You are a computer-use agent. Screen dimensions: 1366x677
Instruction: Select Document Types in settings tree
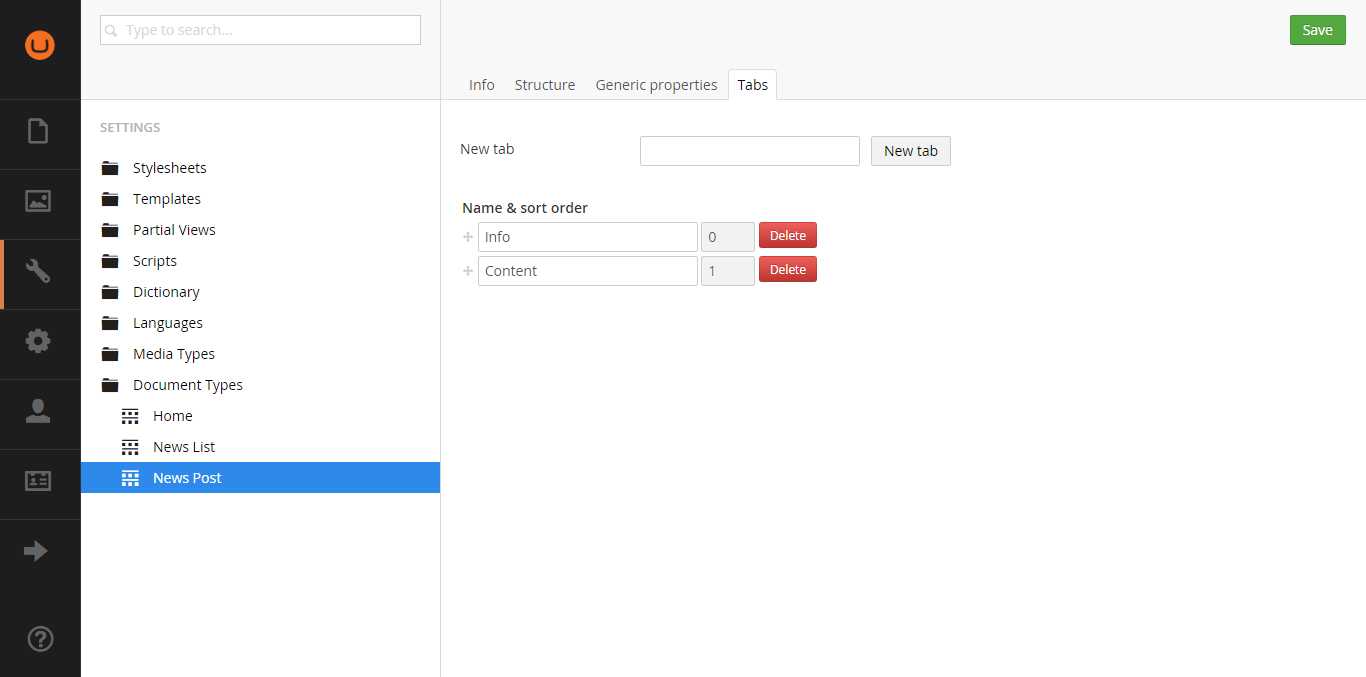(x=188, y=385)
